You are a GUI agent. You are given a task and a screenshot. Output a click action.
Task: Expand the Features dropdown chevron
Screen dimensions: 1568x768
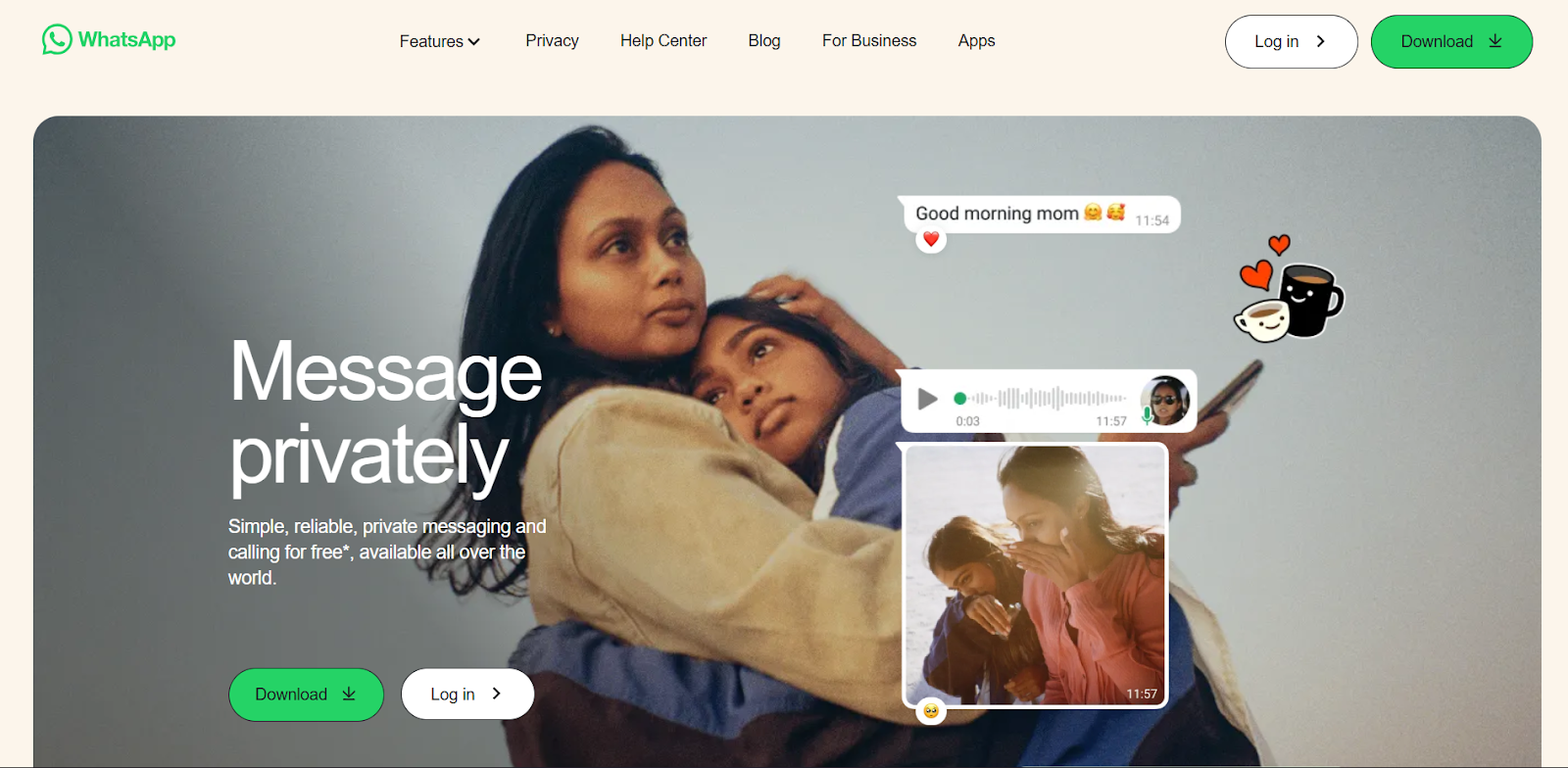[x=474, y=42]
